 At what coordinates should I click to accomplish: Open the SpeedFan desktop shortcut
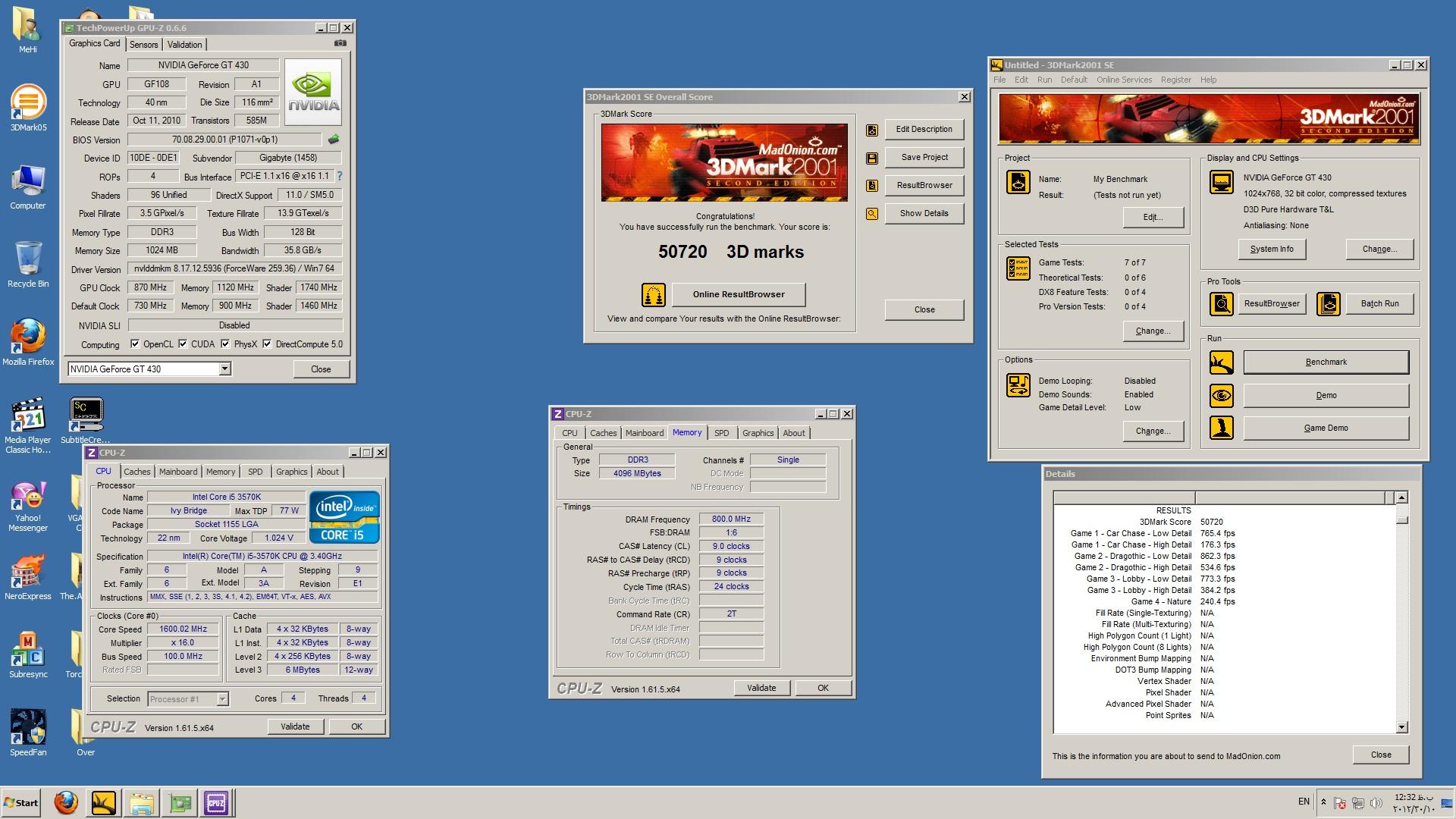pyautogui.click(x=28, y=733)
